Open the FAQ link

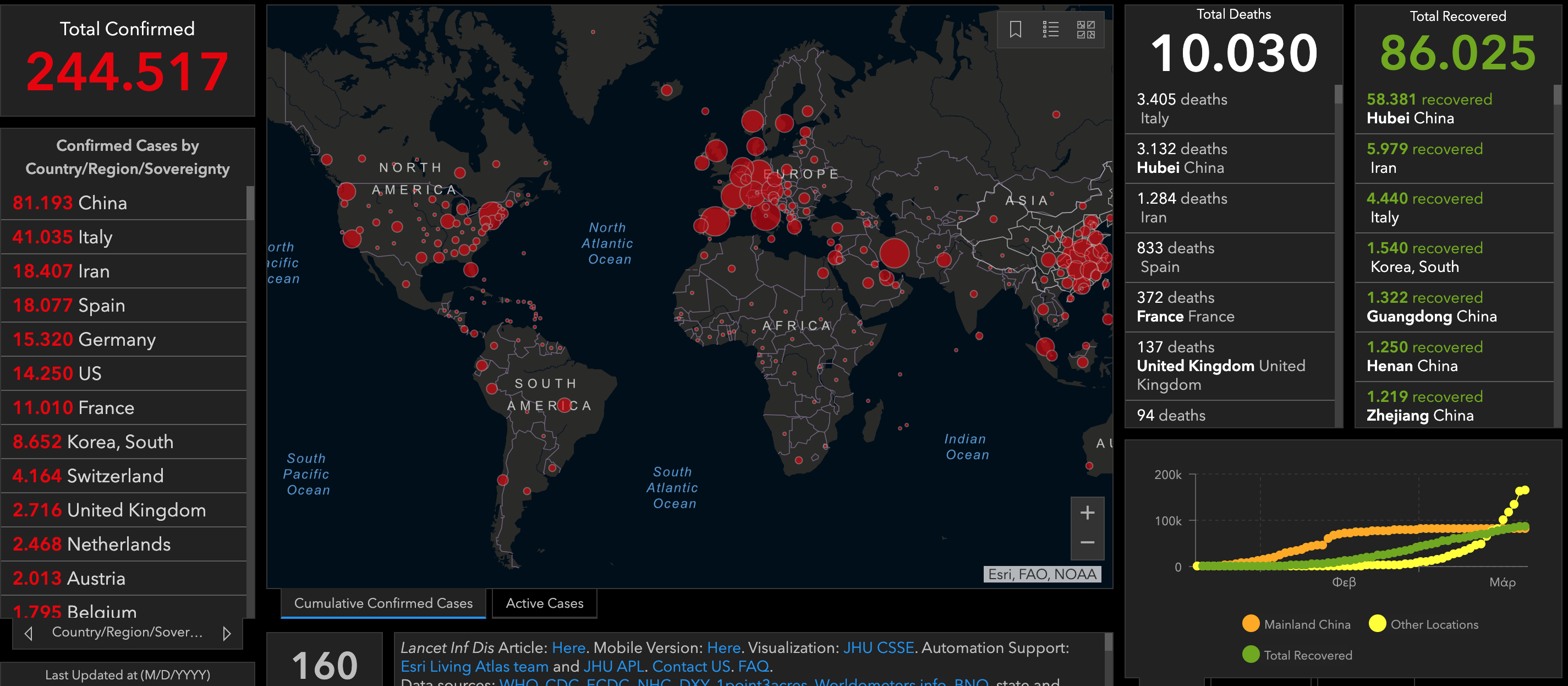point(754,667)
